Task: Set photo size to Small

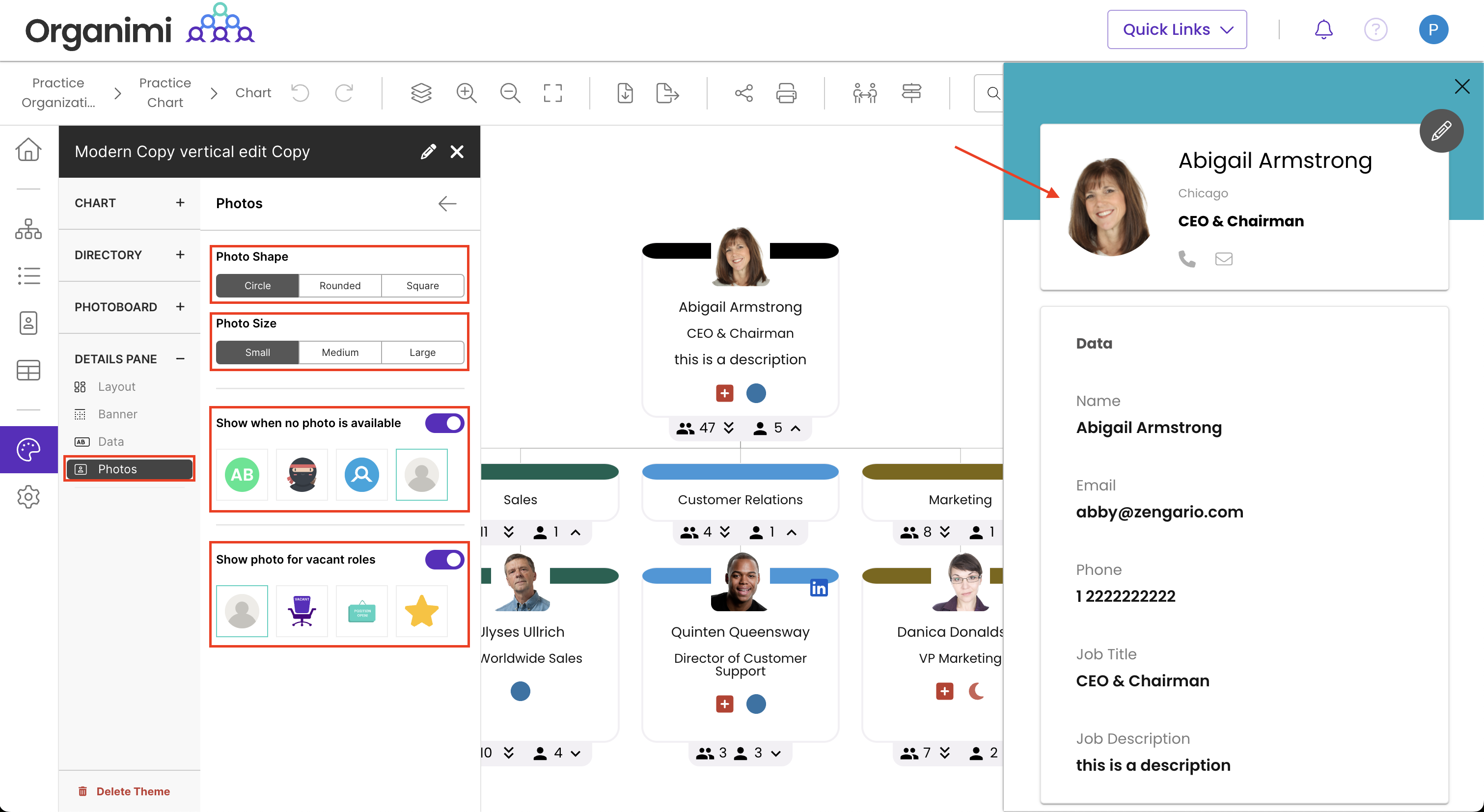Action: pyautogui.click(x=257, y=352)
